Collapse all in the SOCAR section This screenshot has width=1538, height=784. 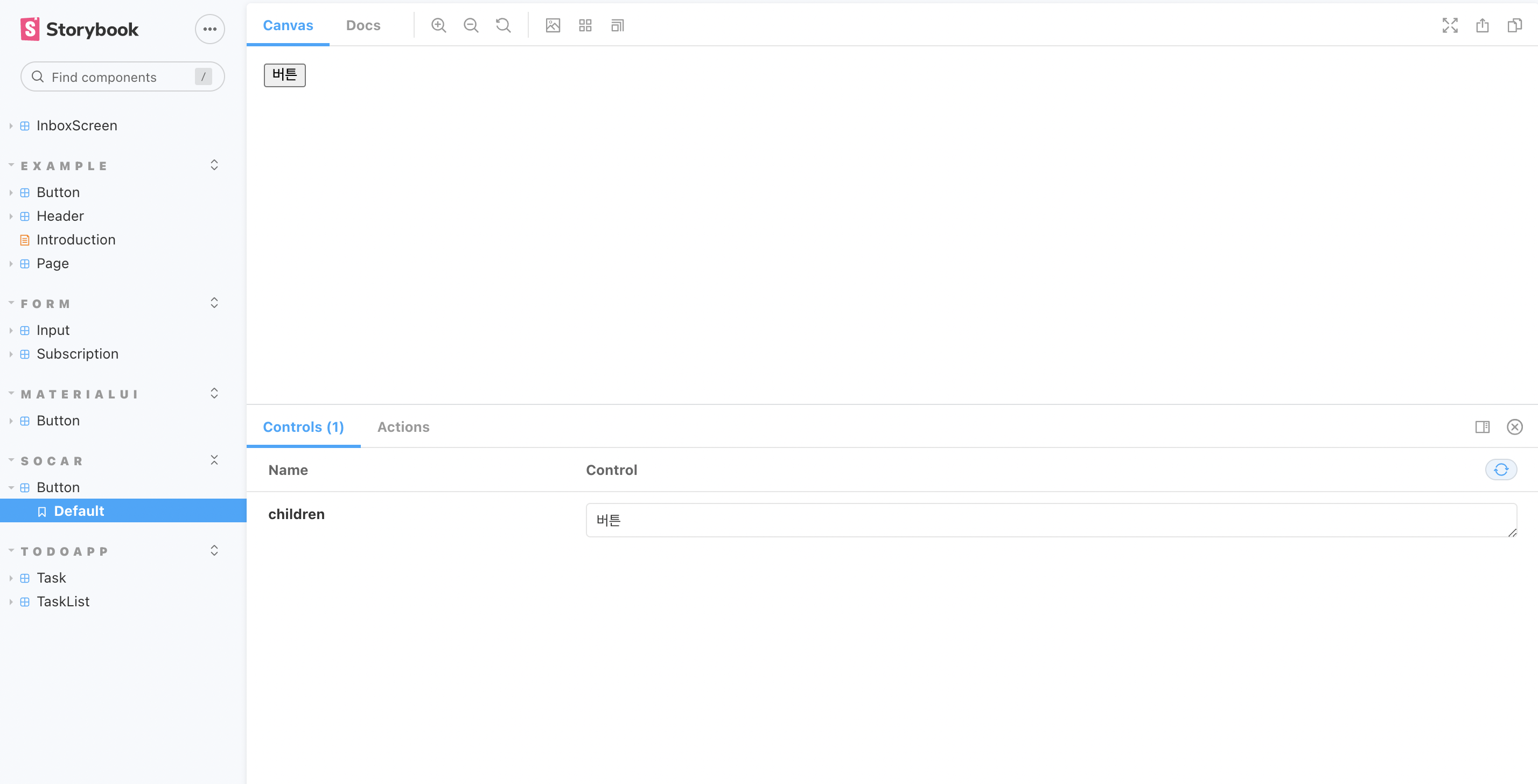[214, 460]
